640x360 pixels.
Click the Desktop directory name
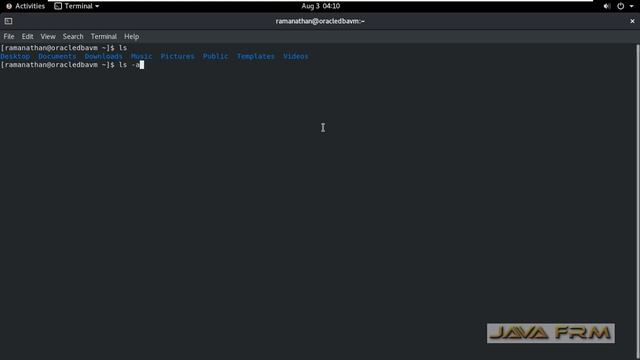(x=15, y=56)
